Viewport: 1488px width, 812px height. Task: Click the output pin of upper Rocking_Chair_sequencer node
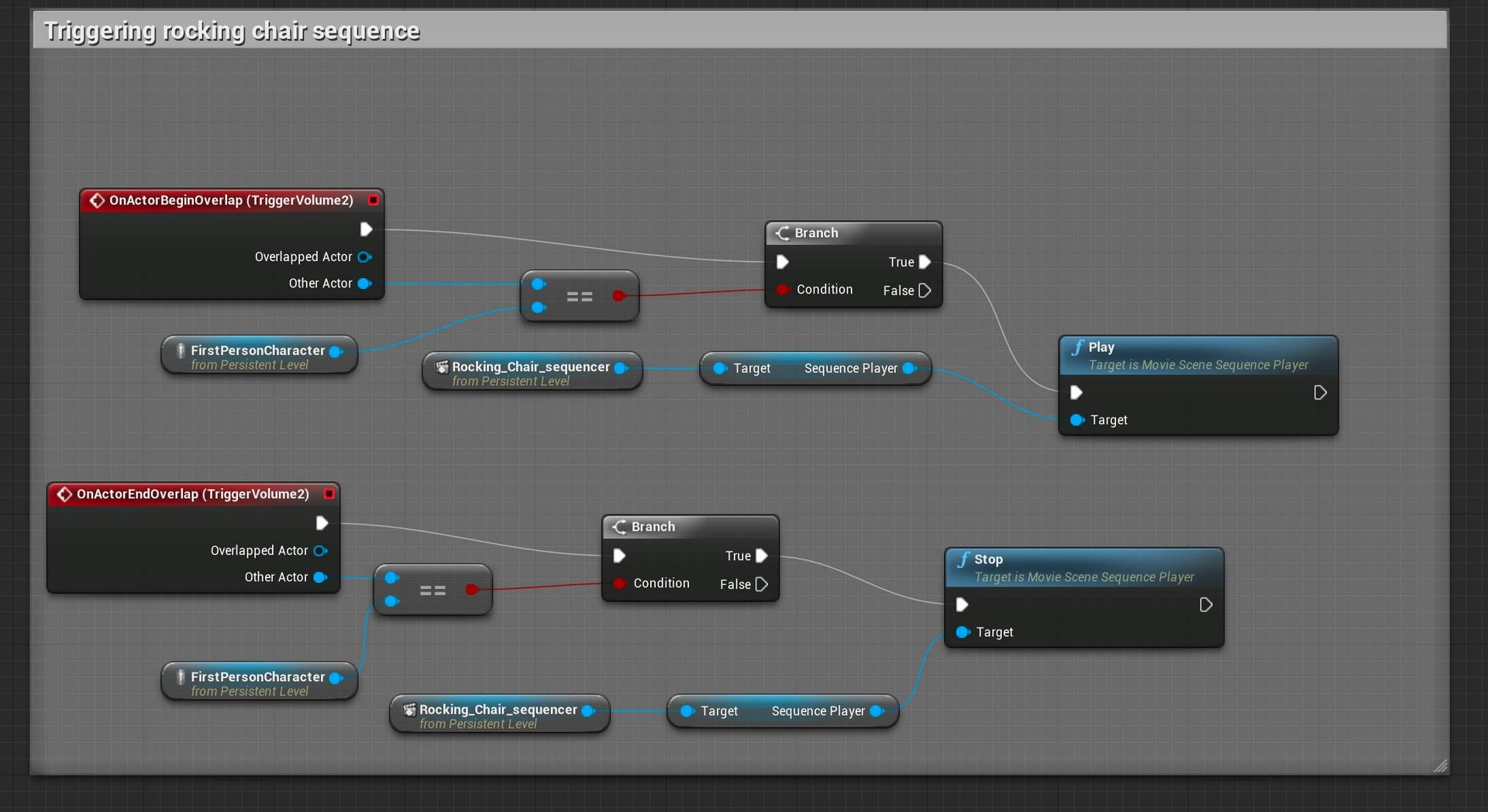click(620, 368)
